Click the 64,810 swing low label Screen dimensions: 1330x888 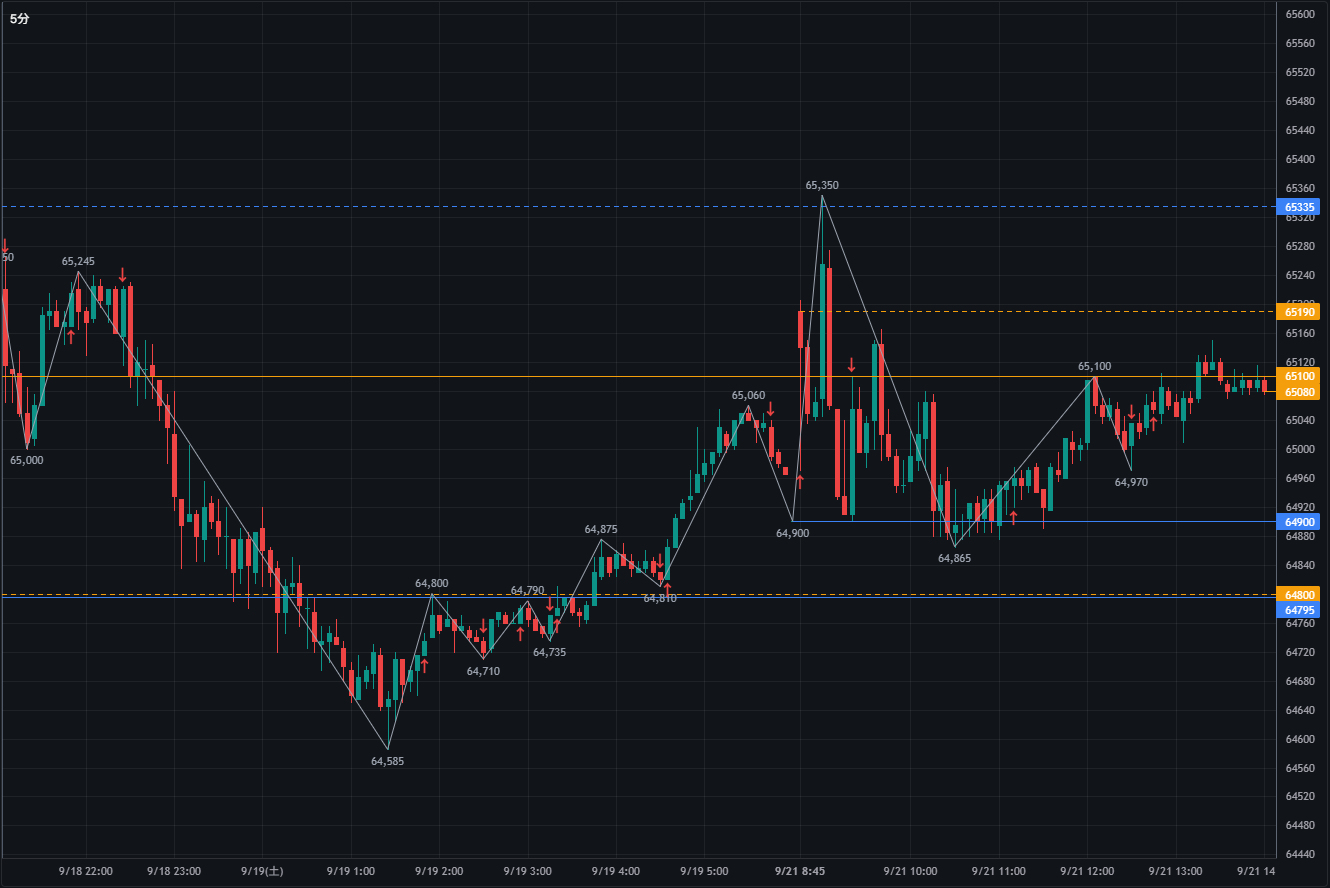coord(660,598)
